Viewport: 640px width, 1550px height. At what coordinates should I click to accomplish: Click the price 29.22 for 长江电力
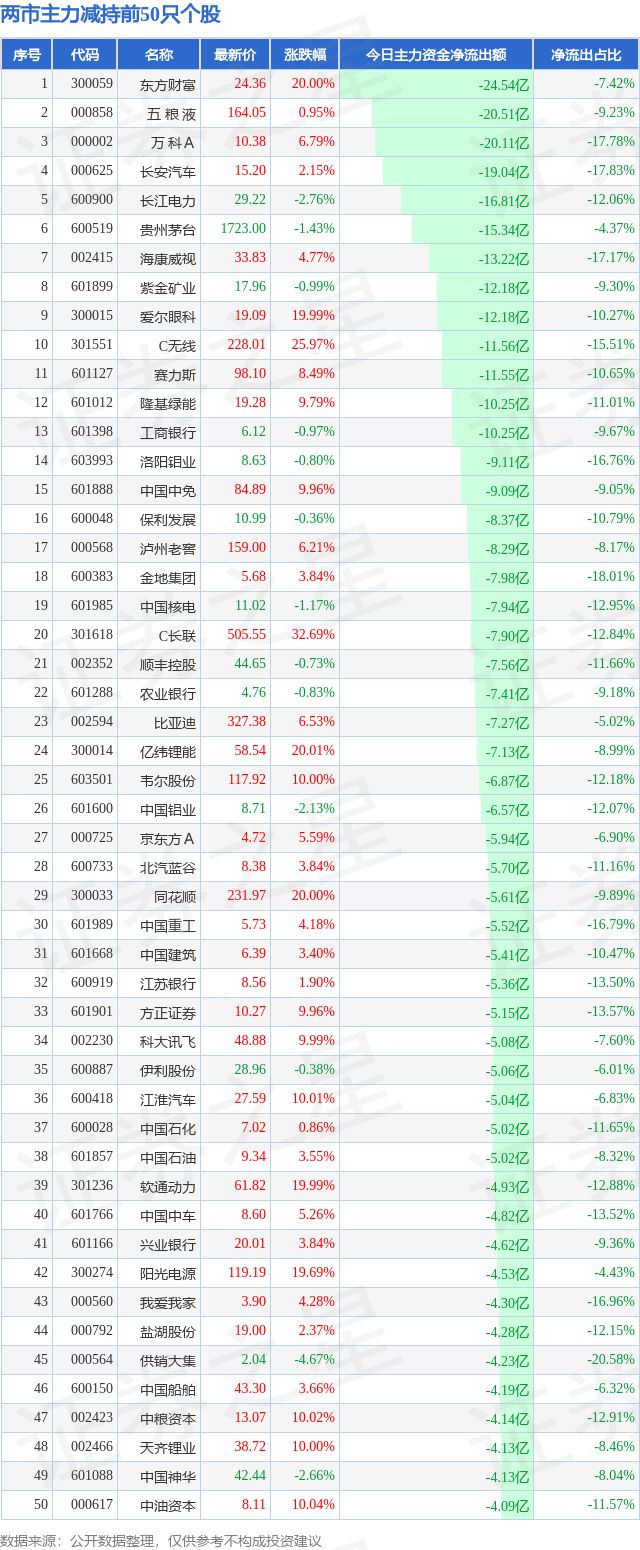click(249, 200)
